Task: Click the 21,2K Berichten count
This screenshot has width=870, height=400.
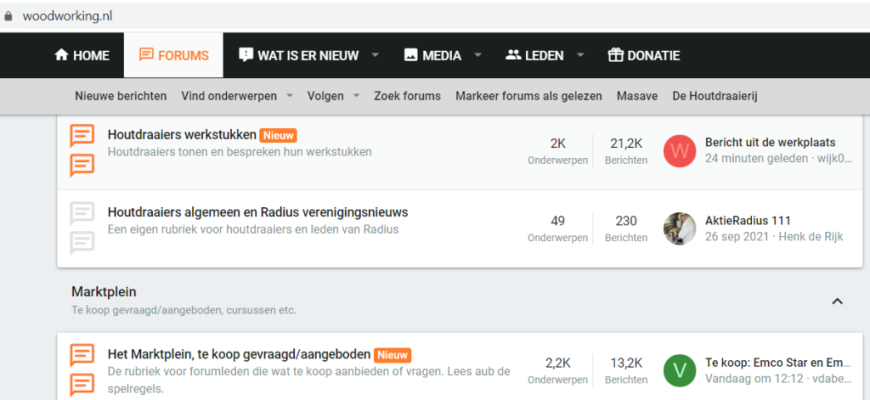Action: pos(626,151)
